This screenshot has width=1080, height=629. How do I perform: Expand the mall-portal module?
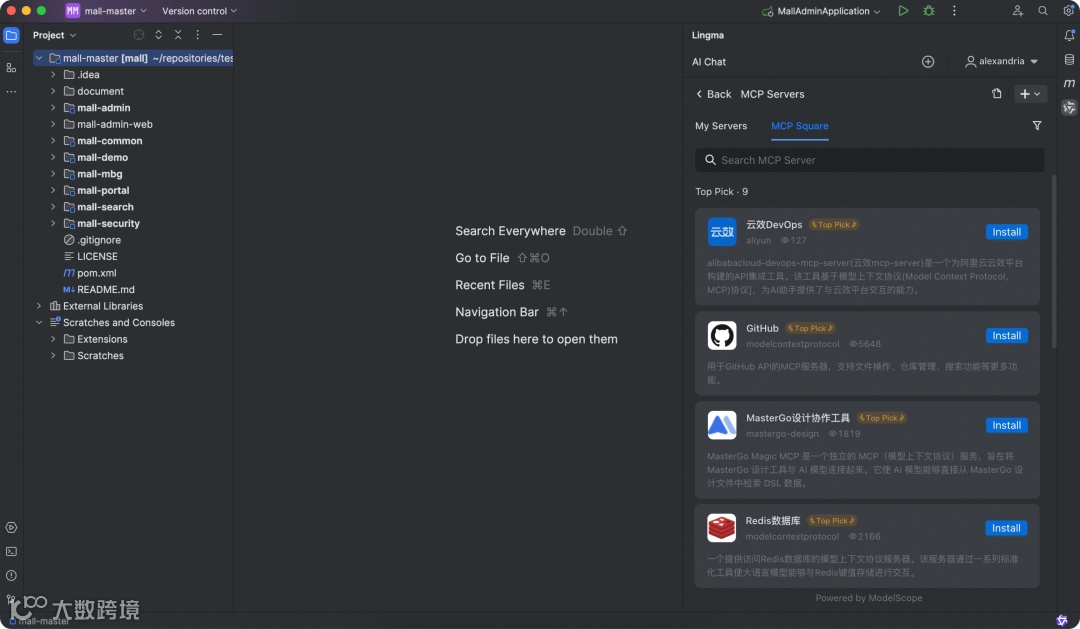coord(53,190)
